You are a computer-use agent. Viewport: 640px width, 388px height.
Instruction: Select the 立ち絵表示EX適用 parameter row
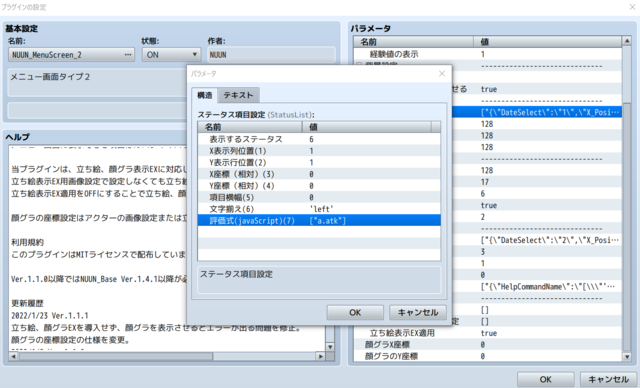click(488, 333)
